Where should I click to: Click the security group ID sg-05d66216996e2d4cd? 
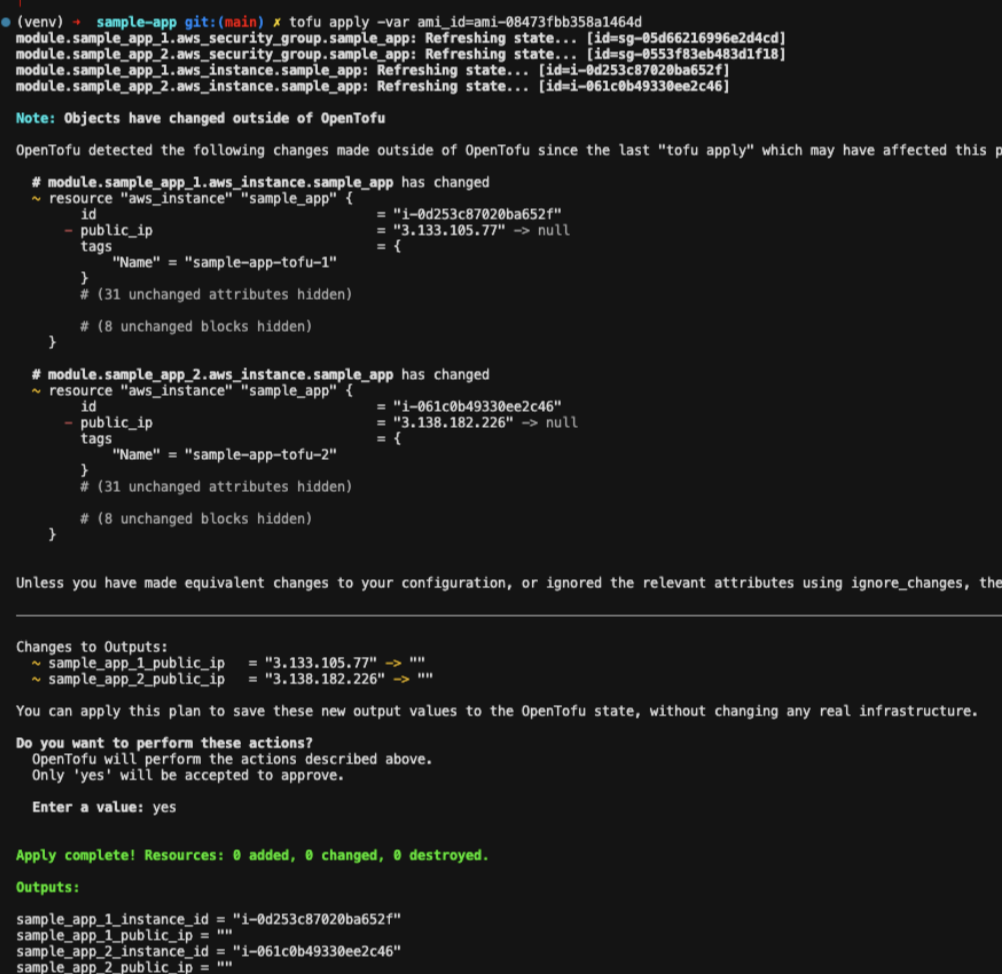coord(689,38)
